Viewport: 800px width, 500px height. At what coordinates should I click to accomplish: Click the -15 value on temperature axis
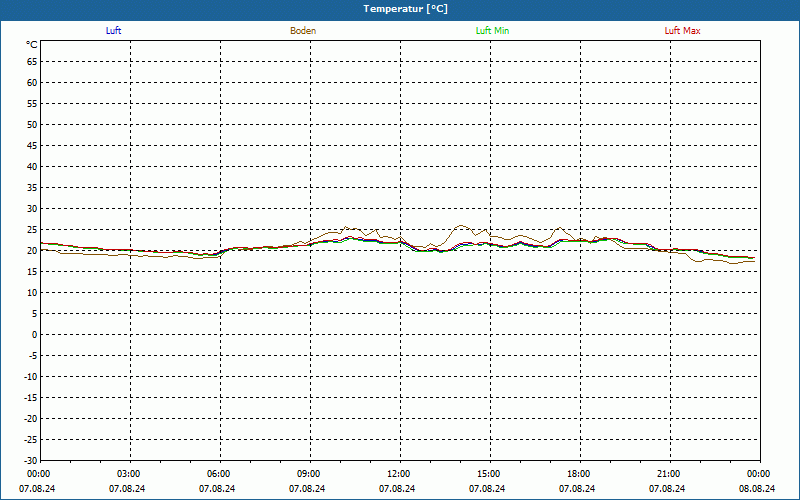point(31,397)
